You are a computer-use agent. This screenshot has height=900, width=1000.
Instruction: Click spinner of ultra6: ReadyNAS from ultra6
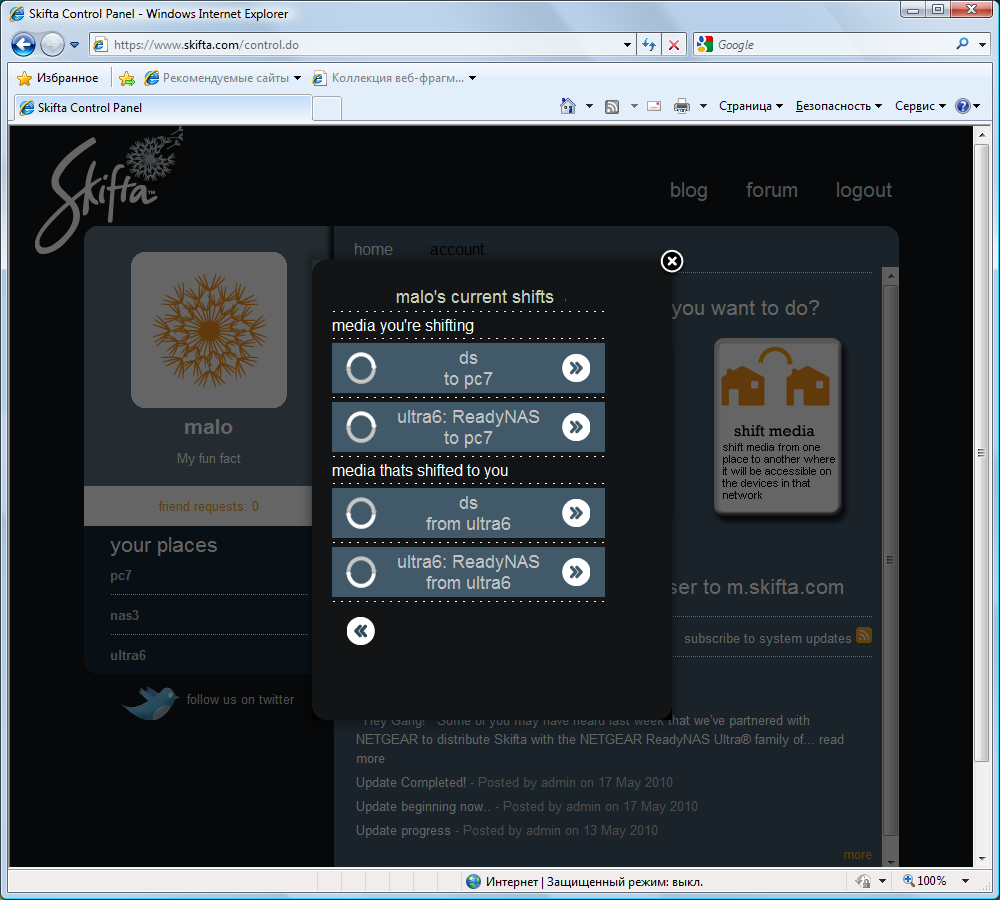click(361, 572)
